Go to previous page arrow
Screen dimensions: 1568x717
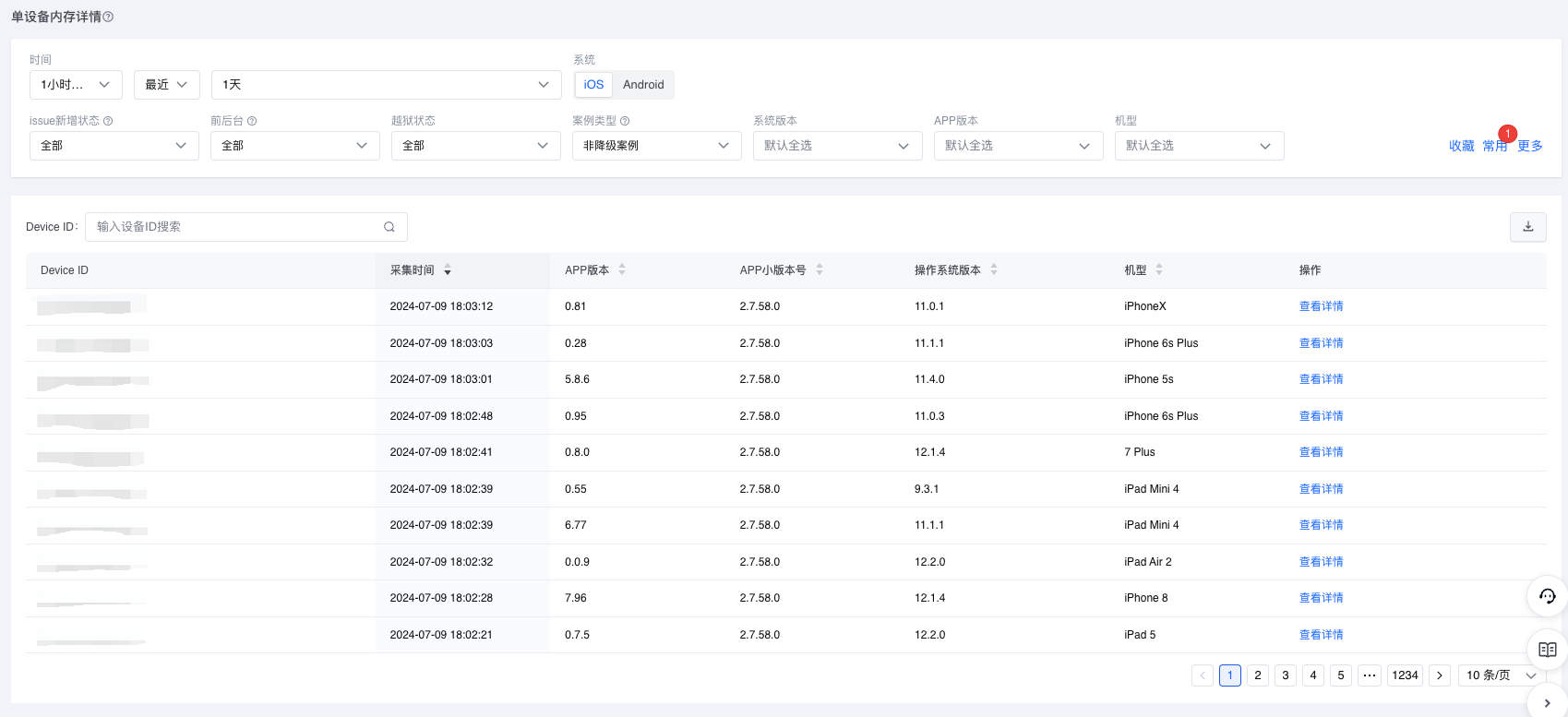[x=1203, y=675]
